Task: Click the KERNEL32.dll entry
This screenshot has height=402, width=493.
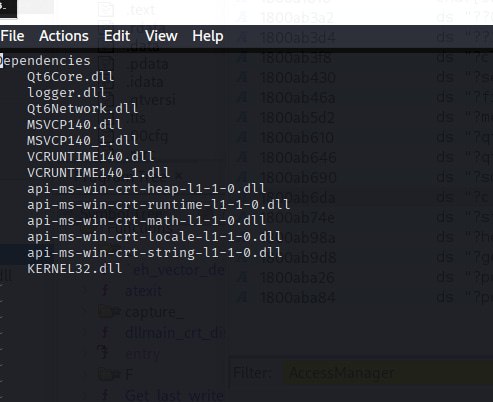Action: click(x=75, y=269)
